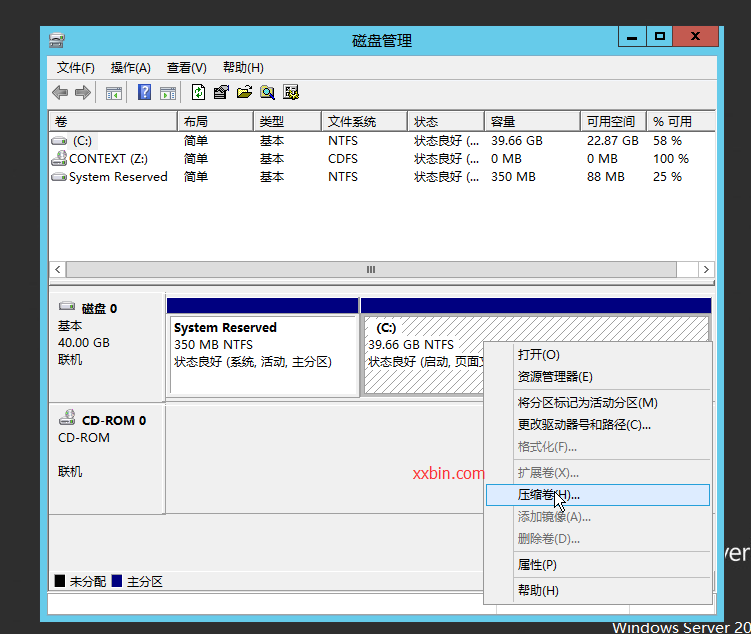
Task: Open Help via the question mark icon
Action: pos(144,92)
